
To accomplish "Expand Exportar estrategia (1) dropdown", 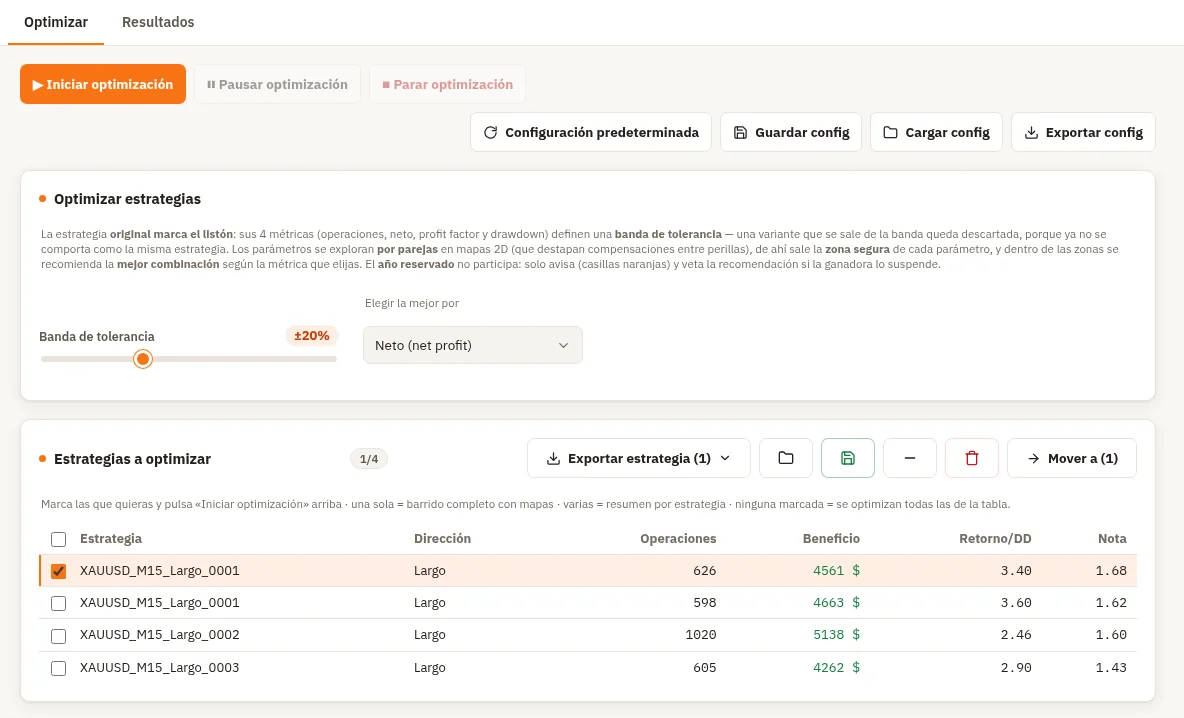I will 639,458.
